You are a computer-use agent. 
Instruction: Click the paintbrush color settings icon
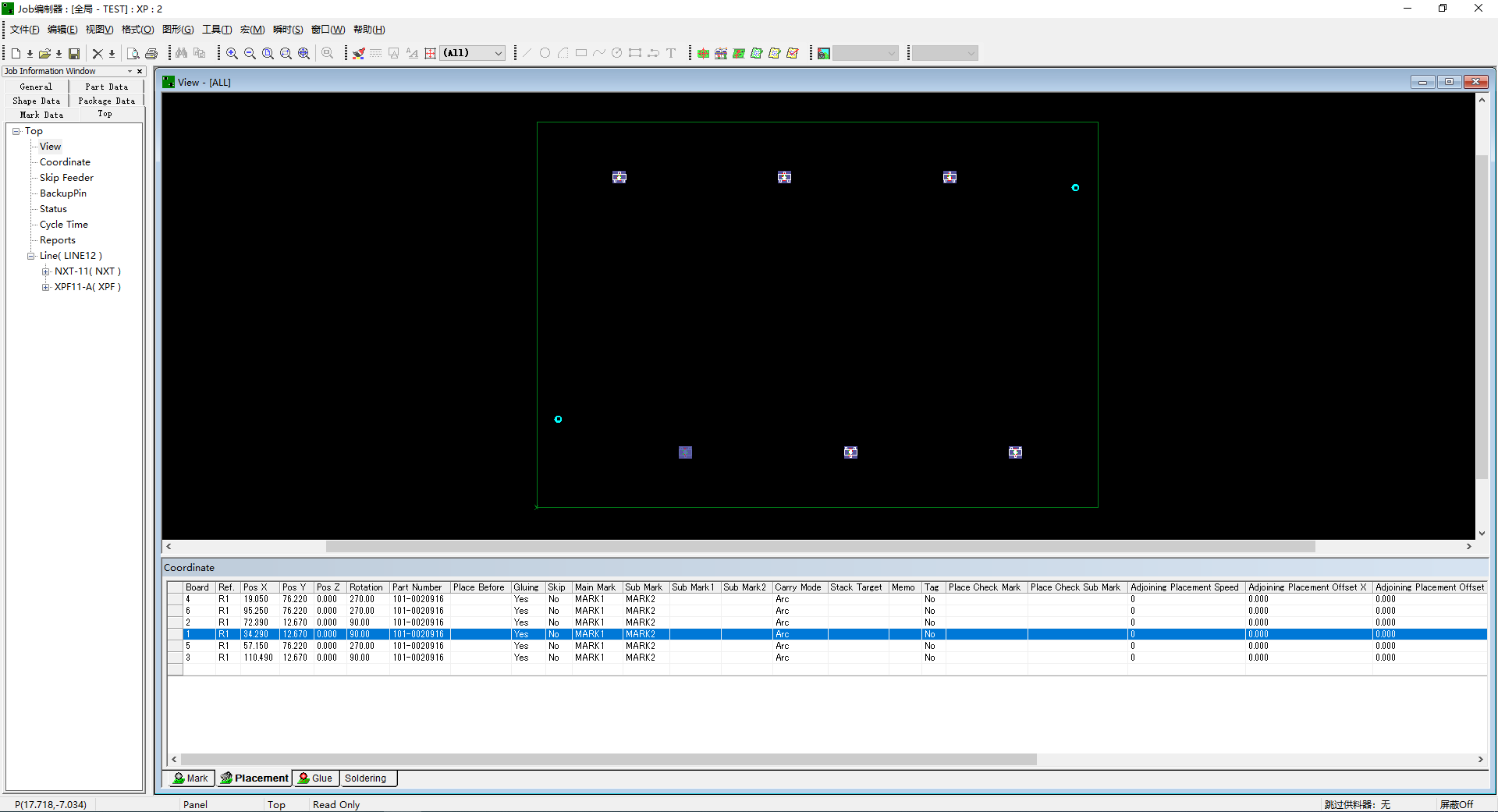click(358, 54)
